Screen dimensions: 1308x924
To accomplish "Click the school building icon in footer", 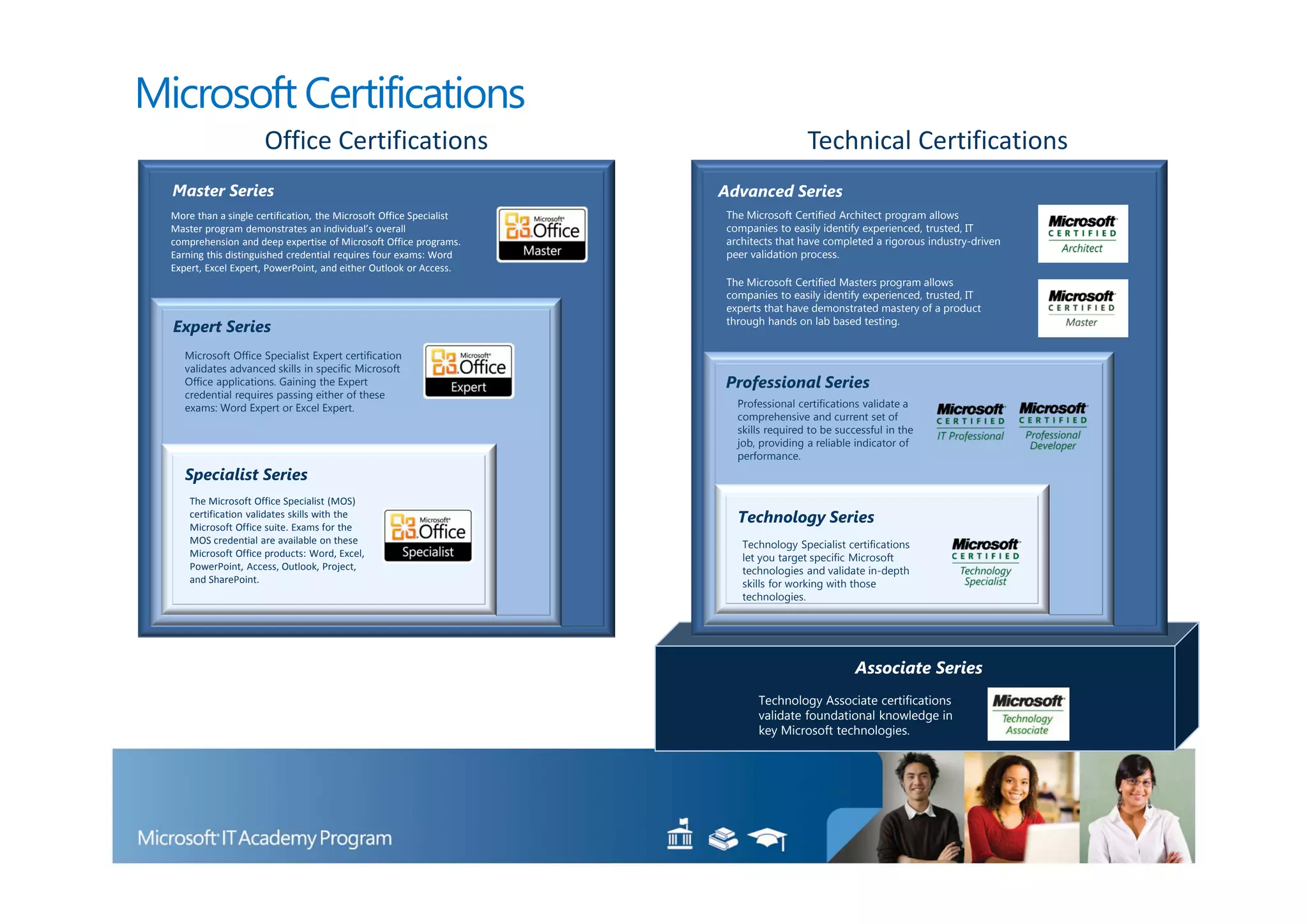I will pos(680,834).
